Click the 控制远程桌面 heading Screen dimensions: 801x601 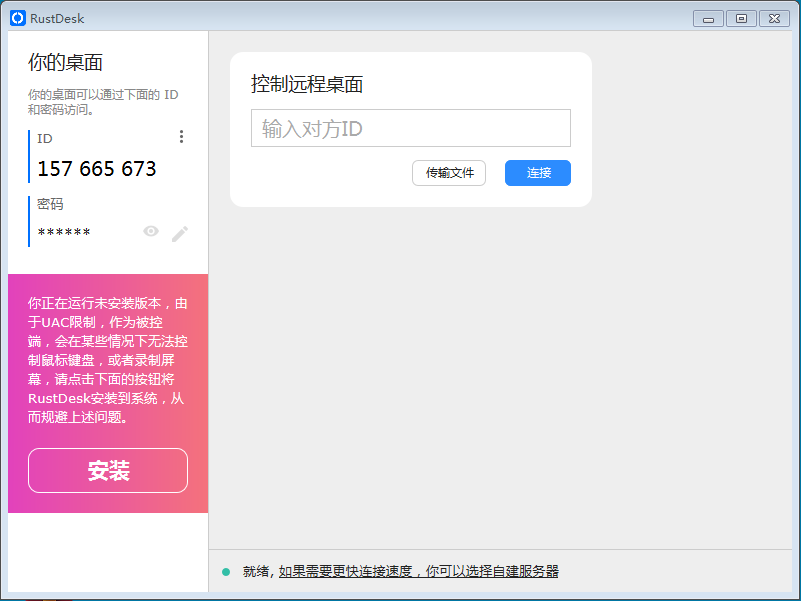tap(307, 85)
